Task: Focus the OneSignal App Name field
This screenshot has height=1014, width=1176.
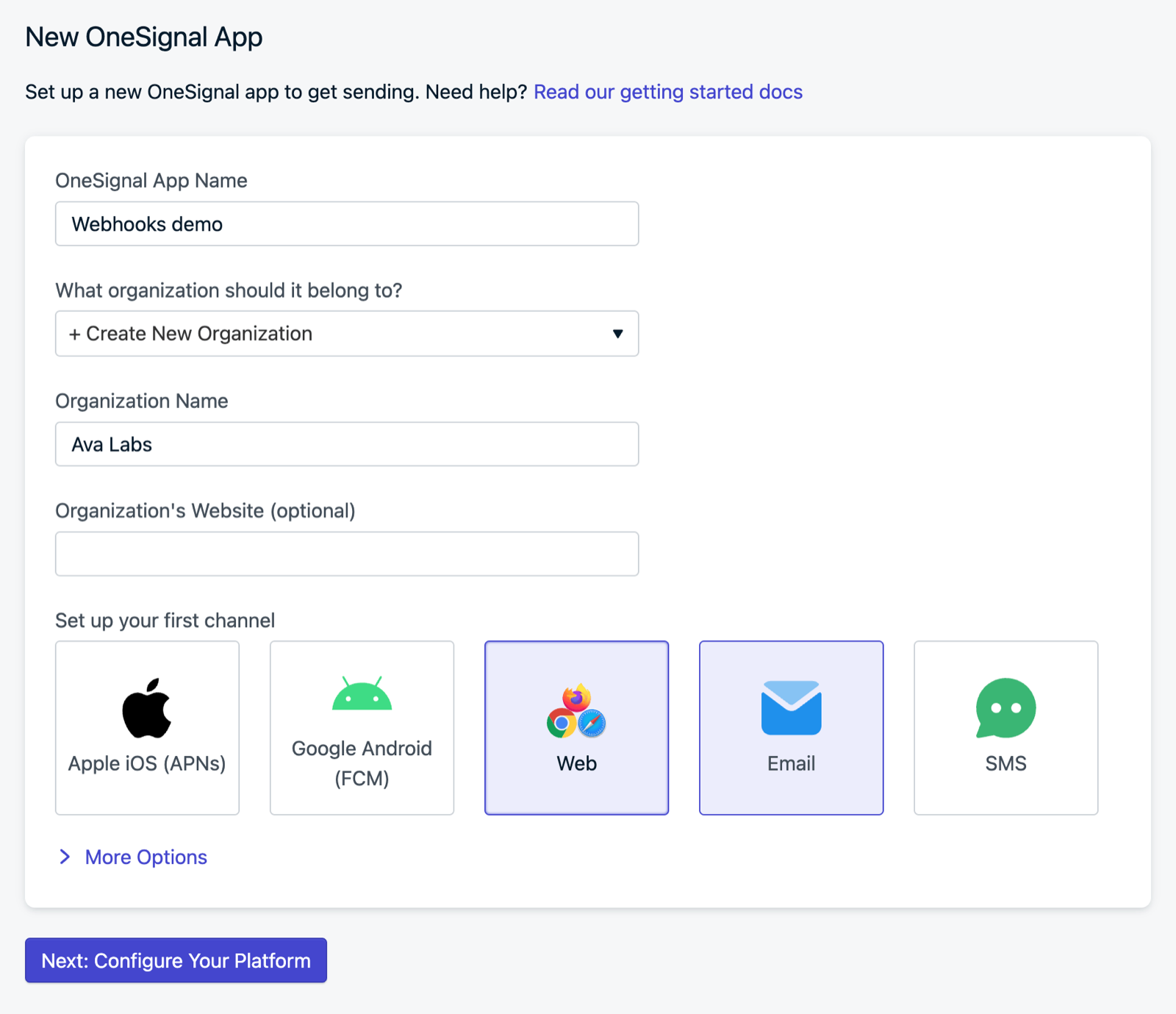Action: tap(347, 224)
